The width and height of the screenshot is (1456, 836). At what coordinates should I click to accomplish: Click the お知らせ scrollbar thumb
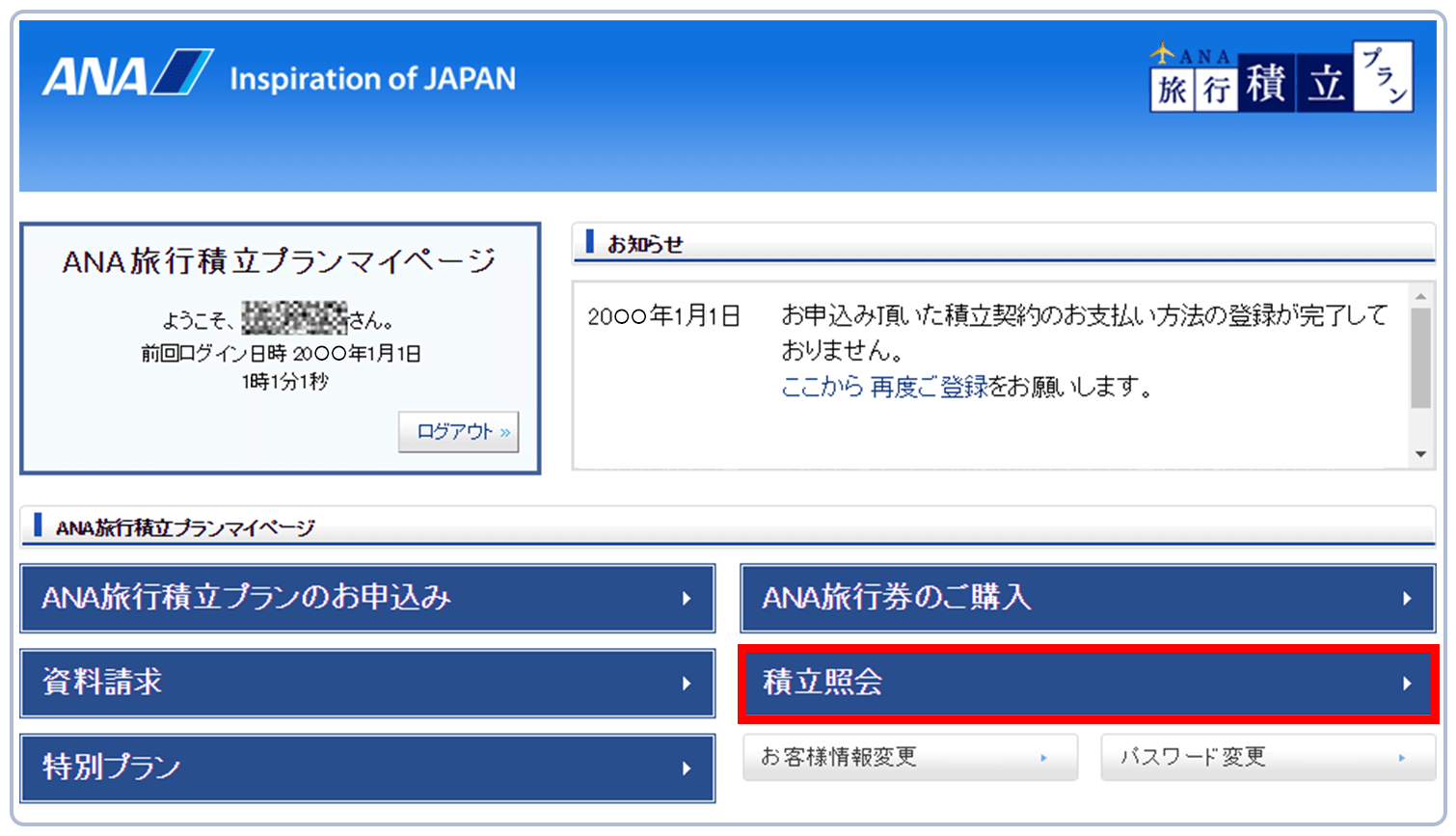1420,357
